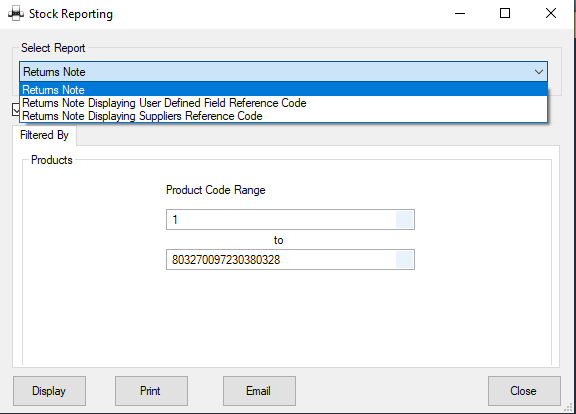Screen dimensions: 576x414
Task: Click the Close button at the bottom right
Action: click(524, 391)
